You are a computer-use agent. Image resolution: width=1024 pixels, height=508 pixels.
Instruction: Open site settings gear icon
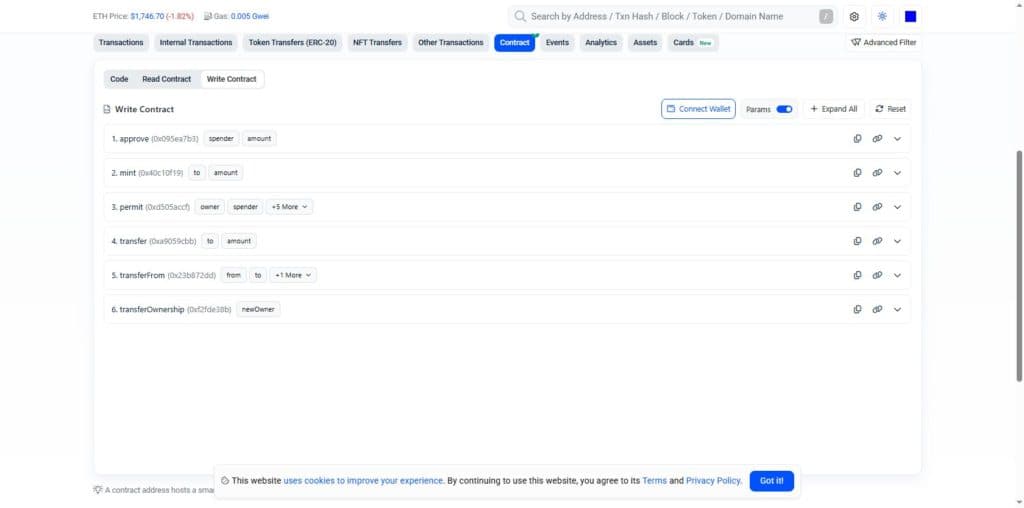(854, 16)
